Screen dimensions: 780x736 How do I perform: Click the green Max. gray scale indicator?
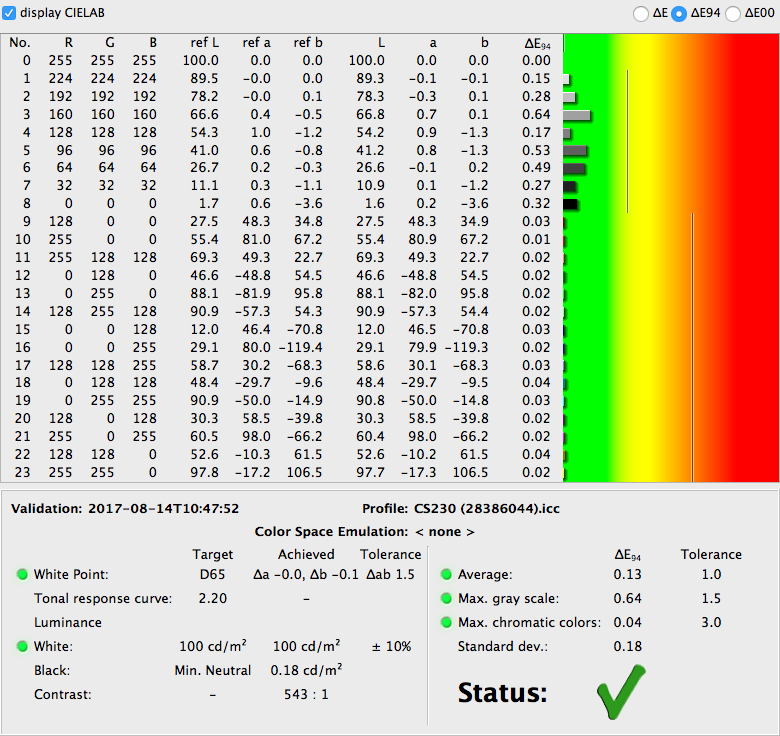point(446,598)
